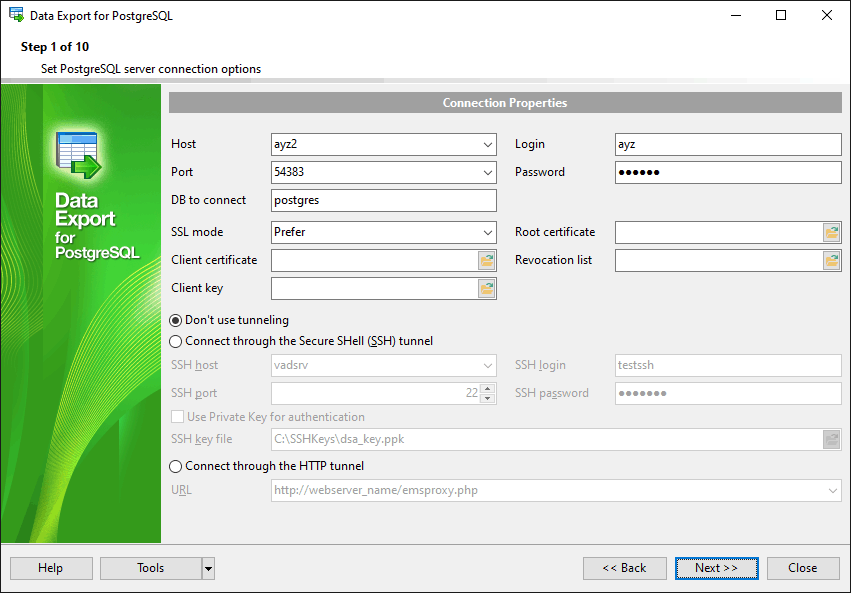Open the Help window
The width and height of the screenshot is (851, 593).
coord(50,568)
